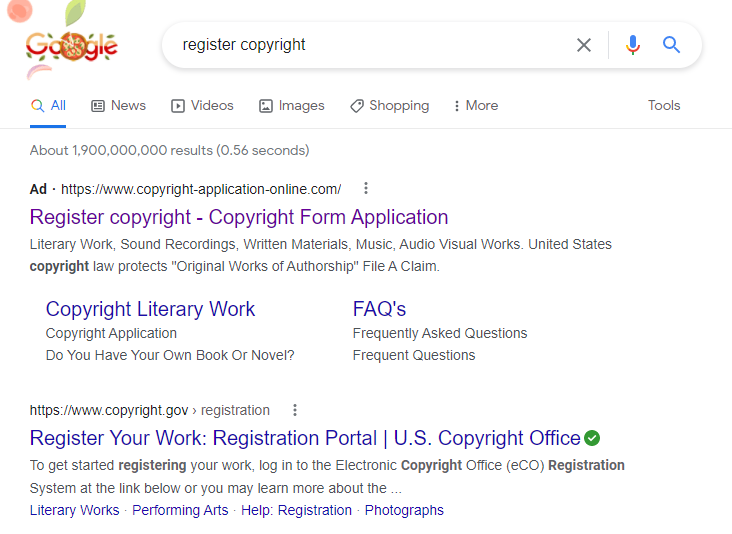Open the Shopping results tab
Image resolution: width=732 pixels, height=534 pixels.
point(389,106)
